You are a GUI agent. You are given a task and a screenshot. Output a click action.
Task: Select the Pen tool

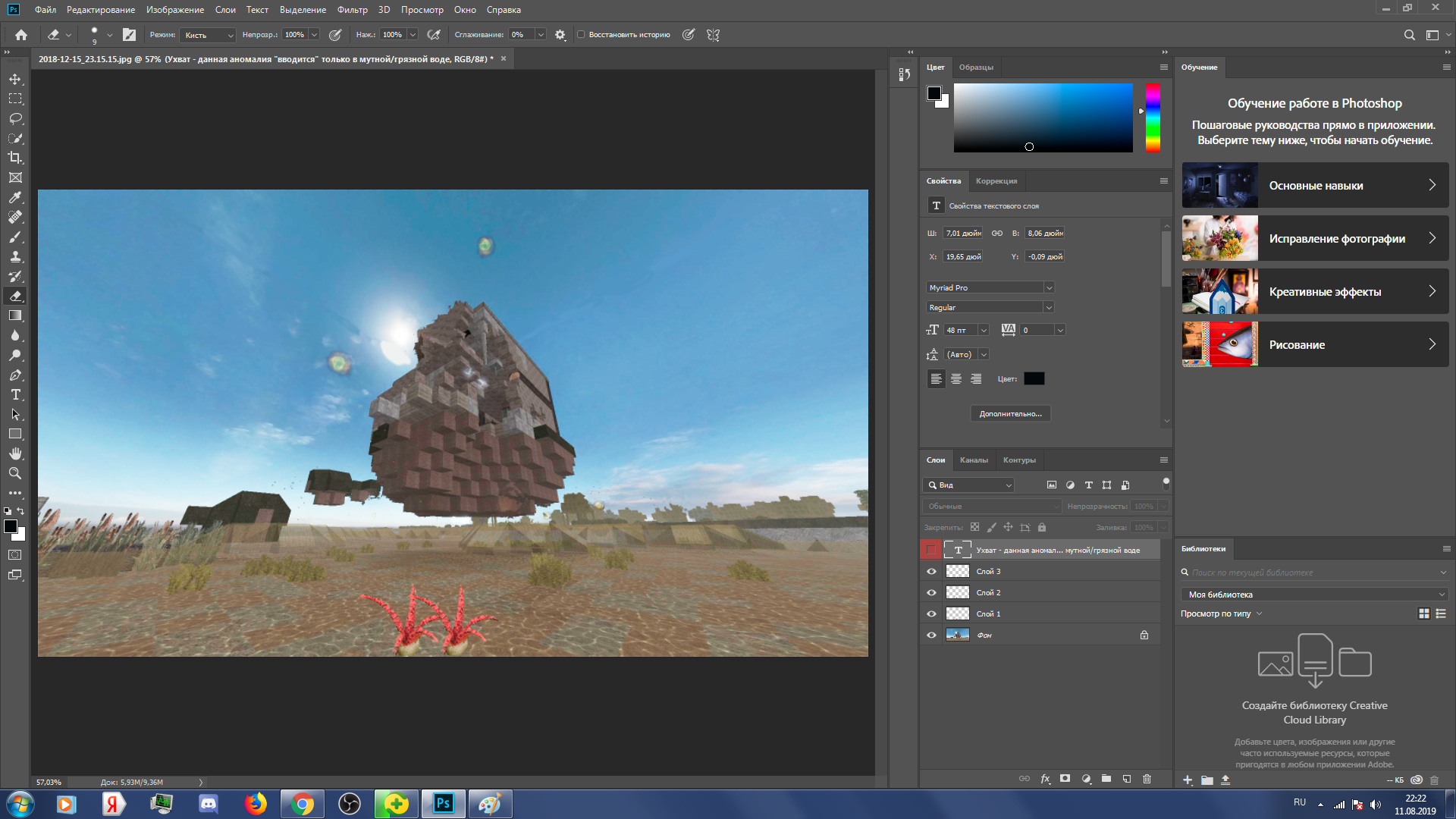pos(15,375)
